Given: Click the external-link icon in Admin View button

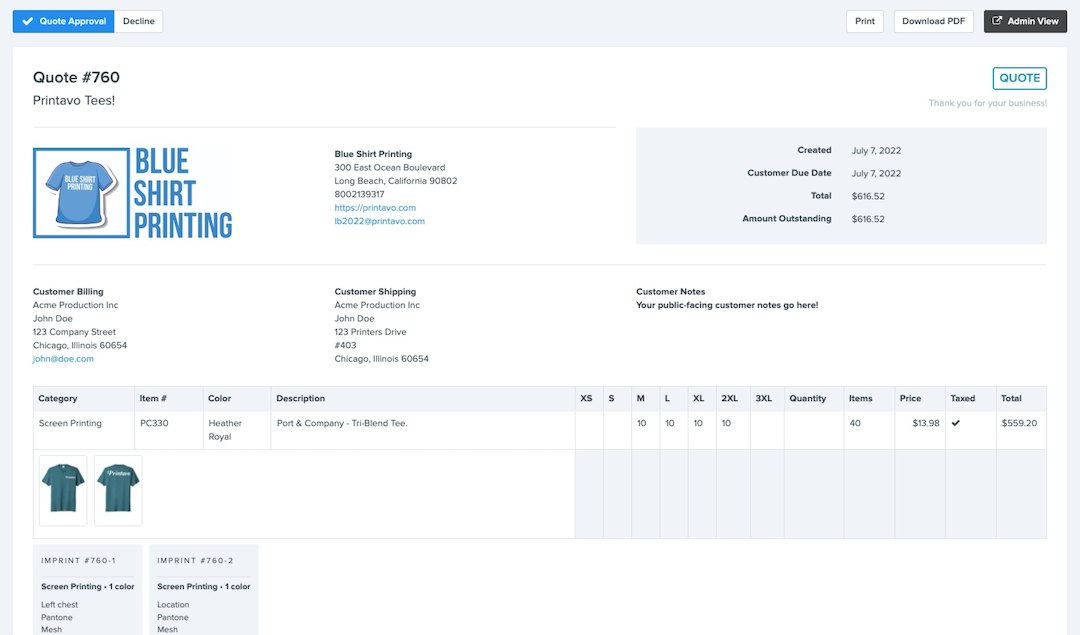Looking at the screenshot, I should click(x=999, y=20).
